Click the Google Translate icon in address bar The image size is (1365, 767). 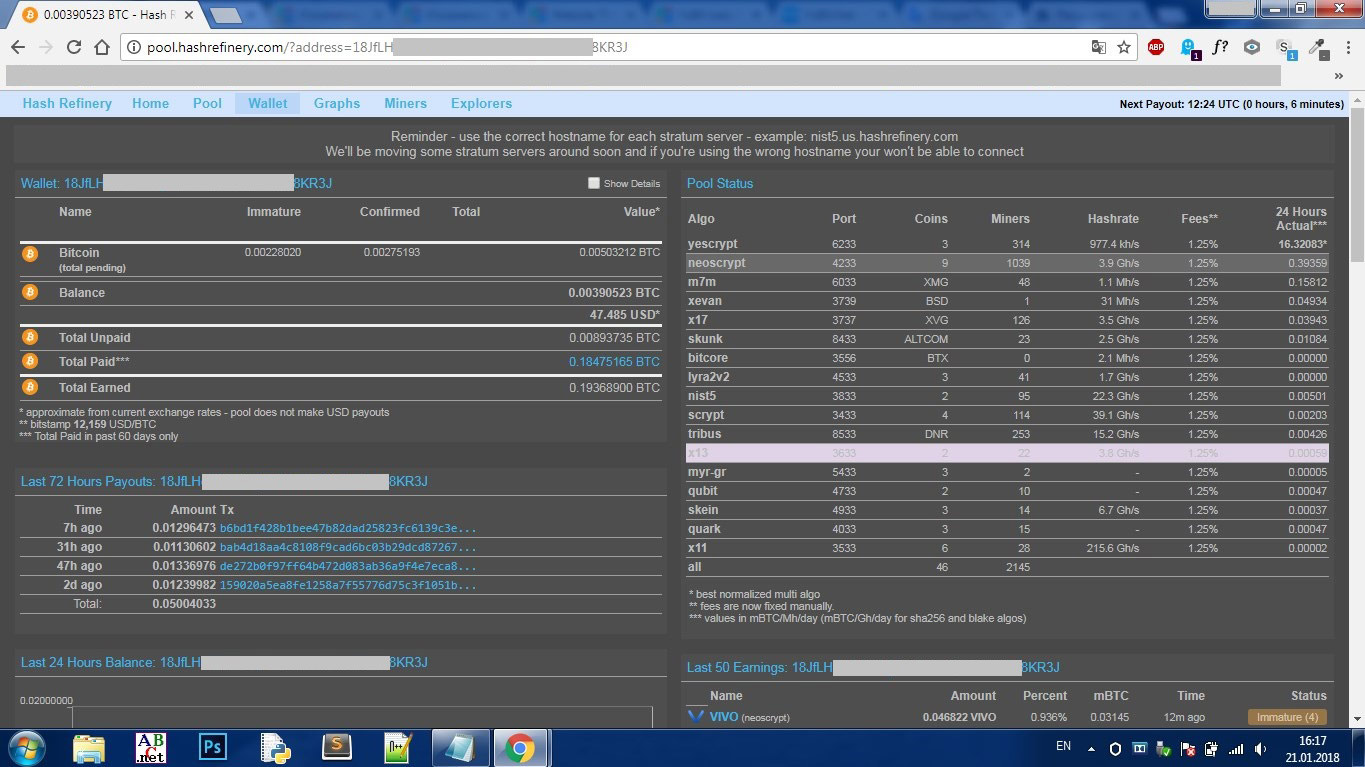(x=1099, y=47)
